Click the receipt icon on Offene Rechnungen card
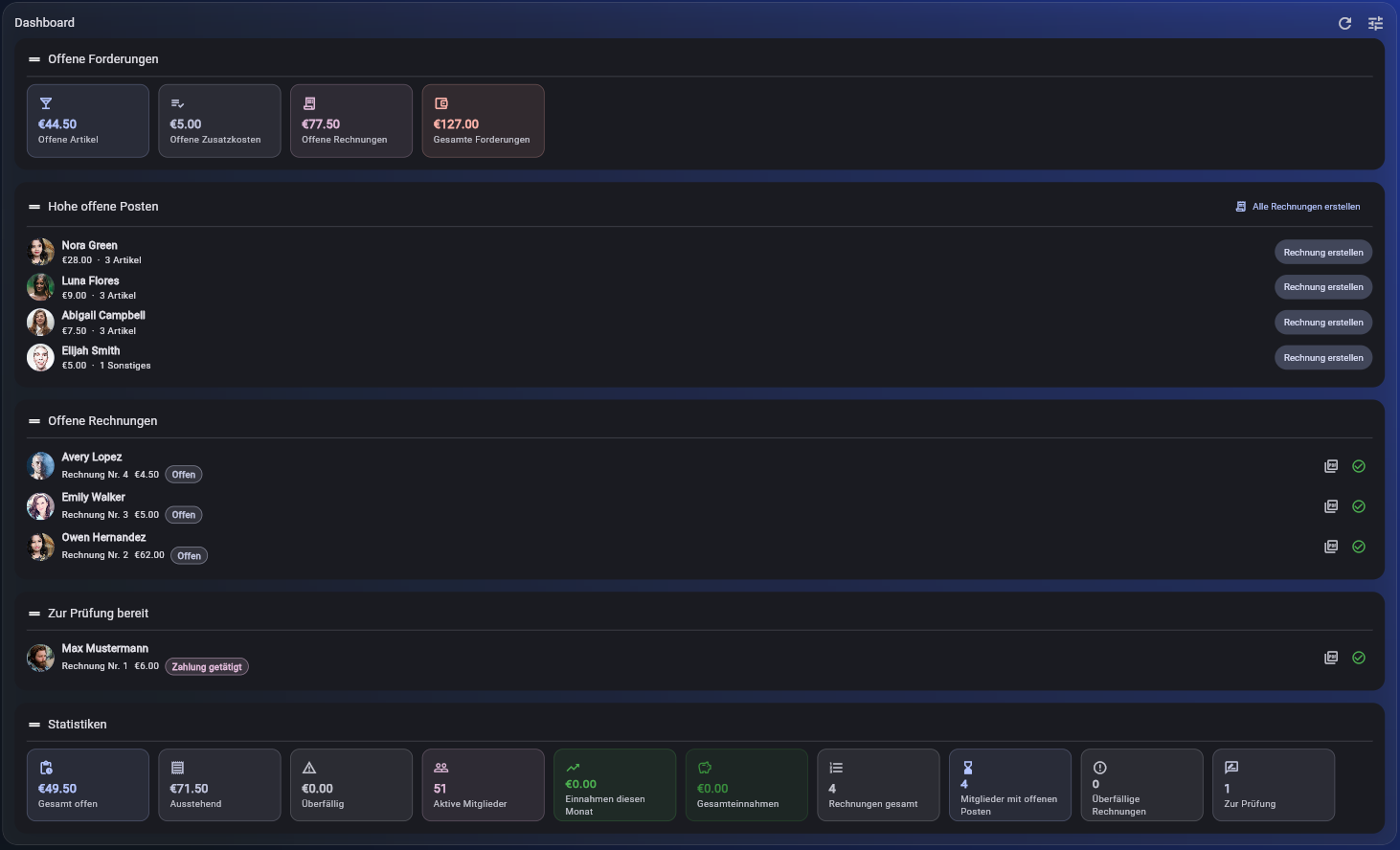The height and width of the screenshot is (850, 1400). 309,103
